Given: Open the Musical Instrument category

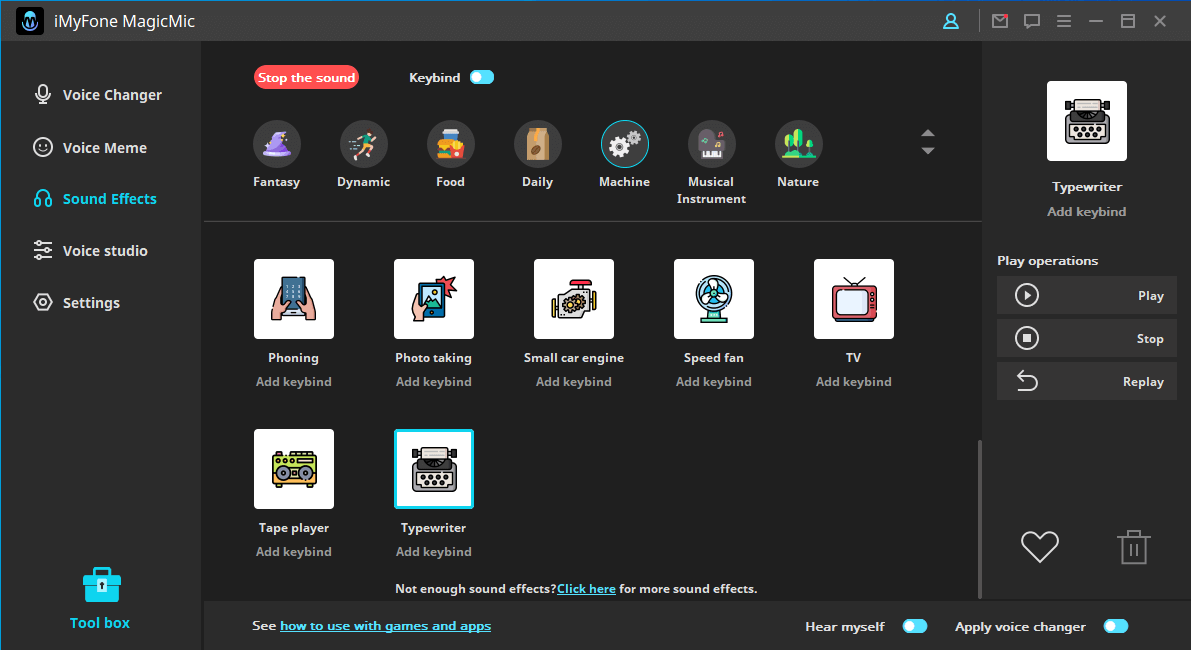Looking at the screenshot, I should pyautogui.click(x=711, y=144).
